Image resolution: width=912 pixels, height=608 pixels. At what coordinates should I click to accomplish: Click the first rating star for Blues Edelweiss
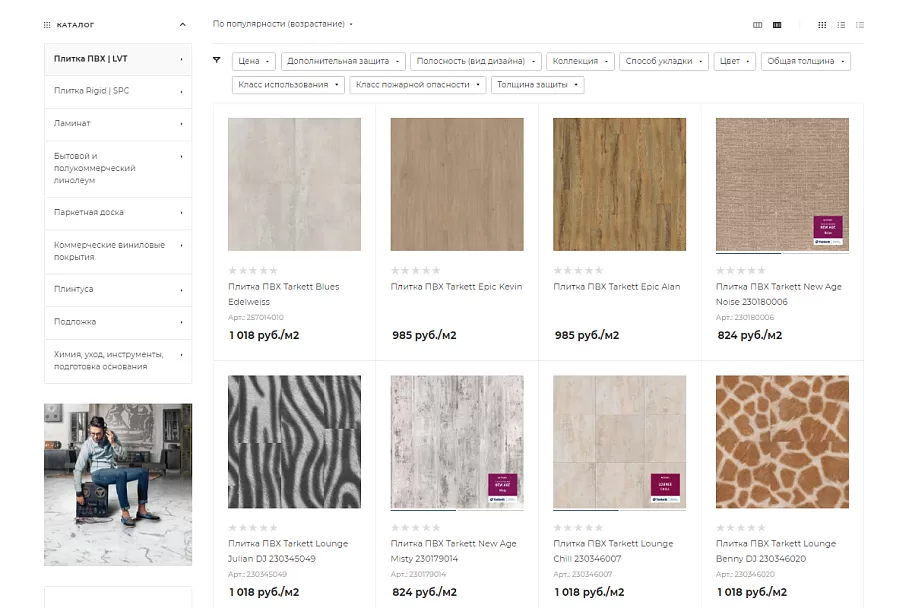(233, 271)
